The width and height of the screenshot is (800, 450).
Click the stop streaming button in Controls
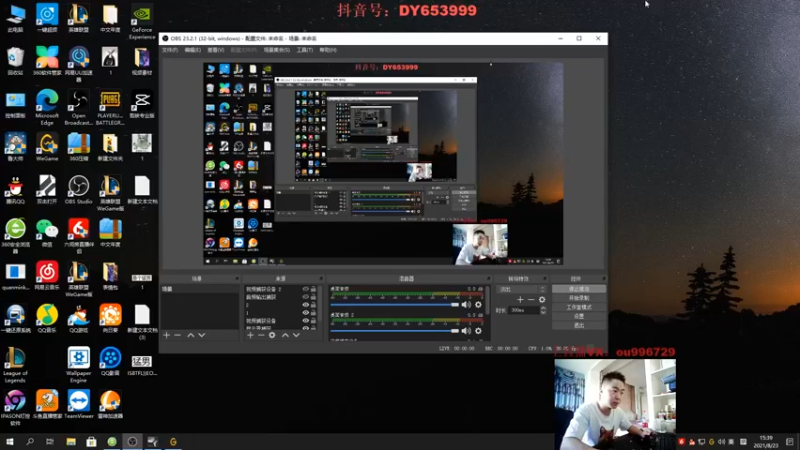click(579, 289)
